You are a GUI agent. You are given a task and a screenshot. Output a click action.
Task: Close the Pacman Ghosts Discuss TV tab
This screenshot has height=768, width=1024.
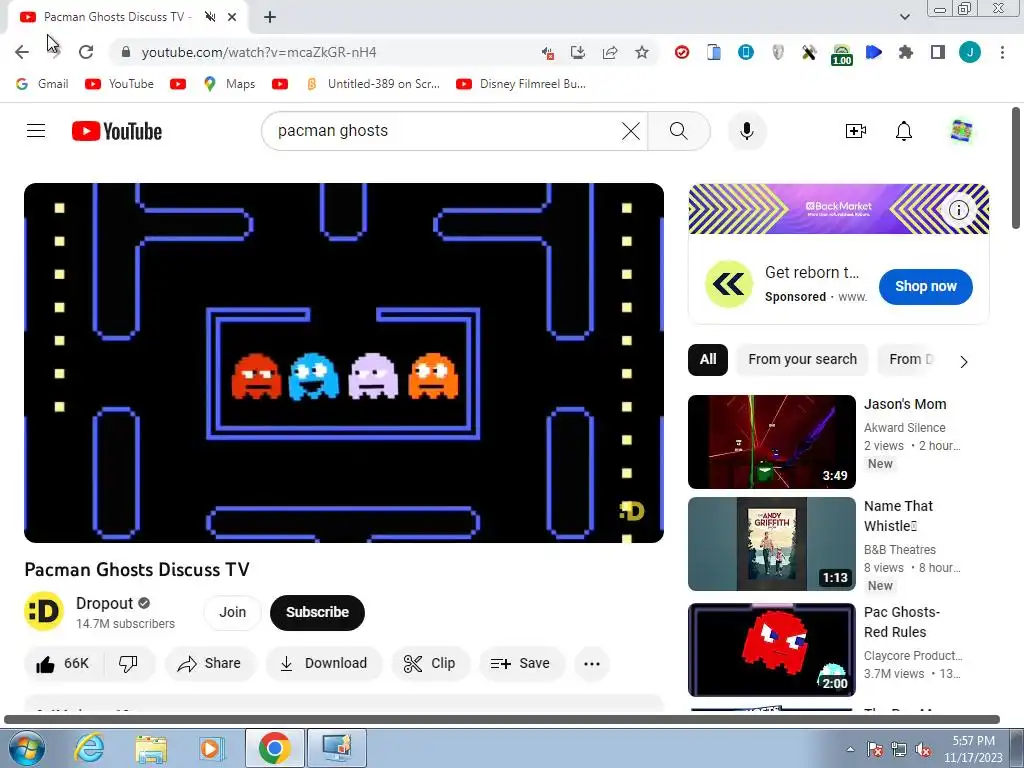232,17
